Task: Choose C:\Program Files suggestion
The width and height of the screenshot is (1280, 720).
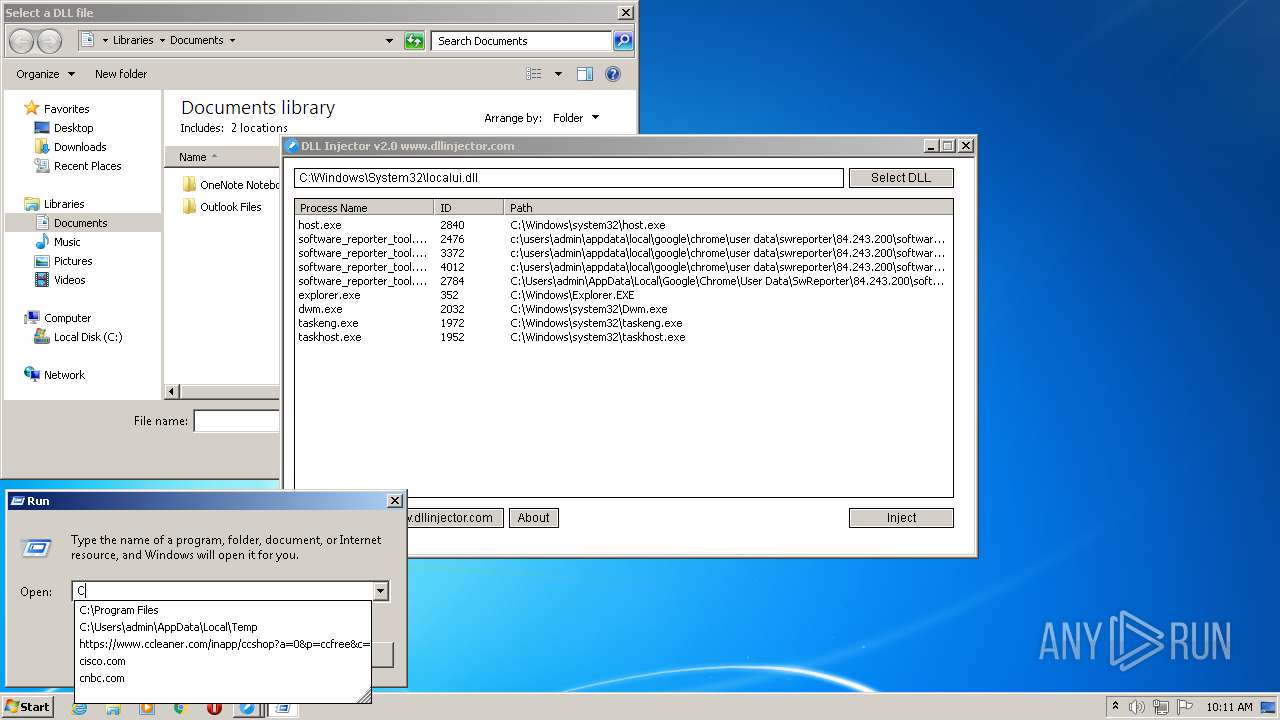Action: (x=223, y=610)
